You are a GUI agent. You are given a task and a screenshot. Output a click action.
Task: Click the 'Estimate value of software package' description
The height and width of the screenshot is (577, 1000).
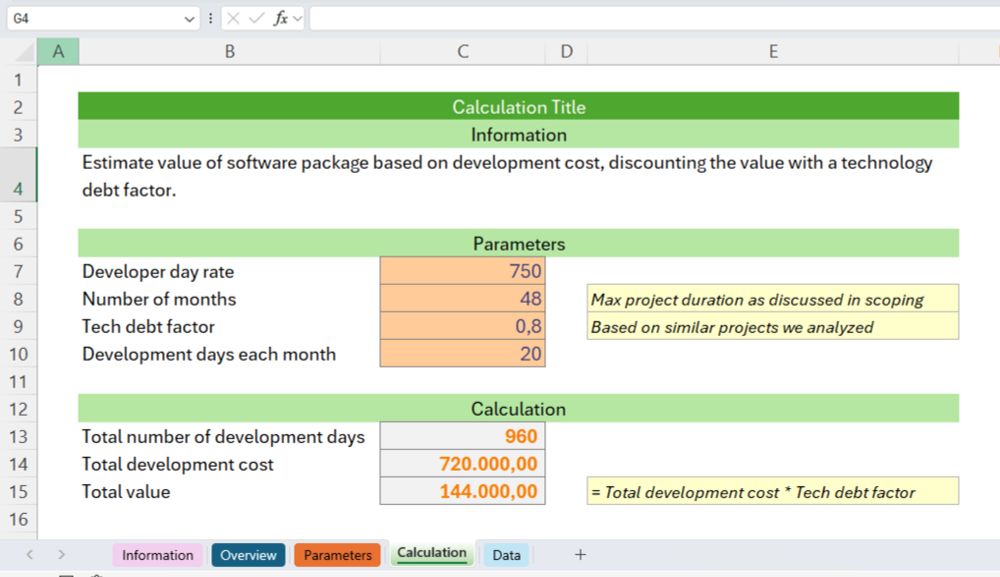click(x=518, y=175)
